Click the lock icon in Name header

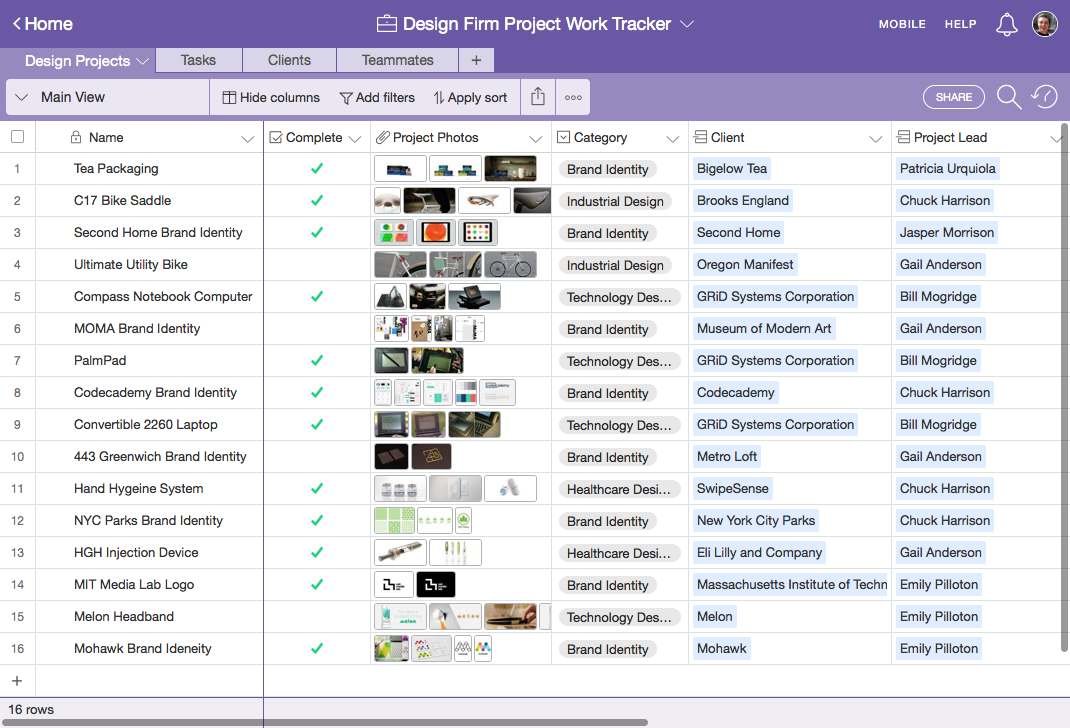[76, 137]
